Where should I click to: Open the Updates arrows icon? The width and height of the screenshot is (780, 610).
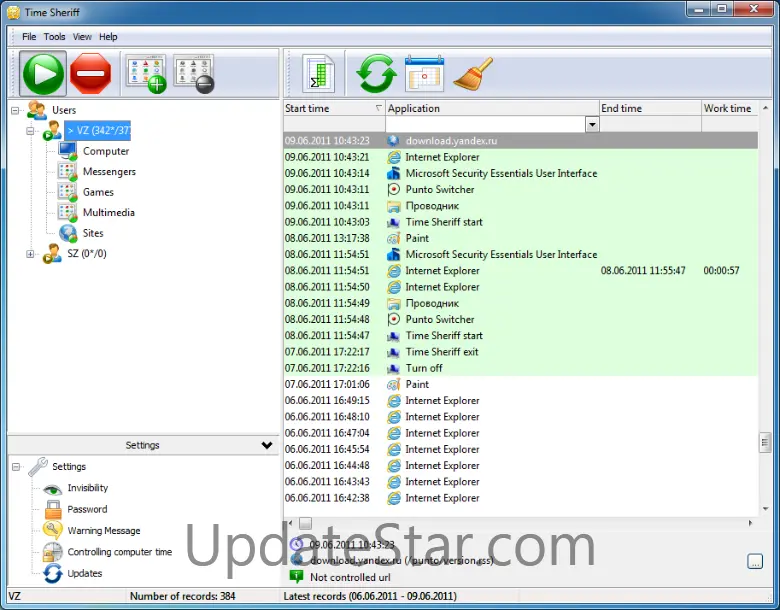53,573
